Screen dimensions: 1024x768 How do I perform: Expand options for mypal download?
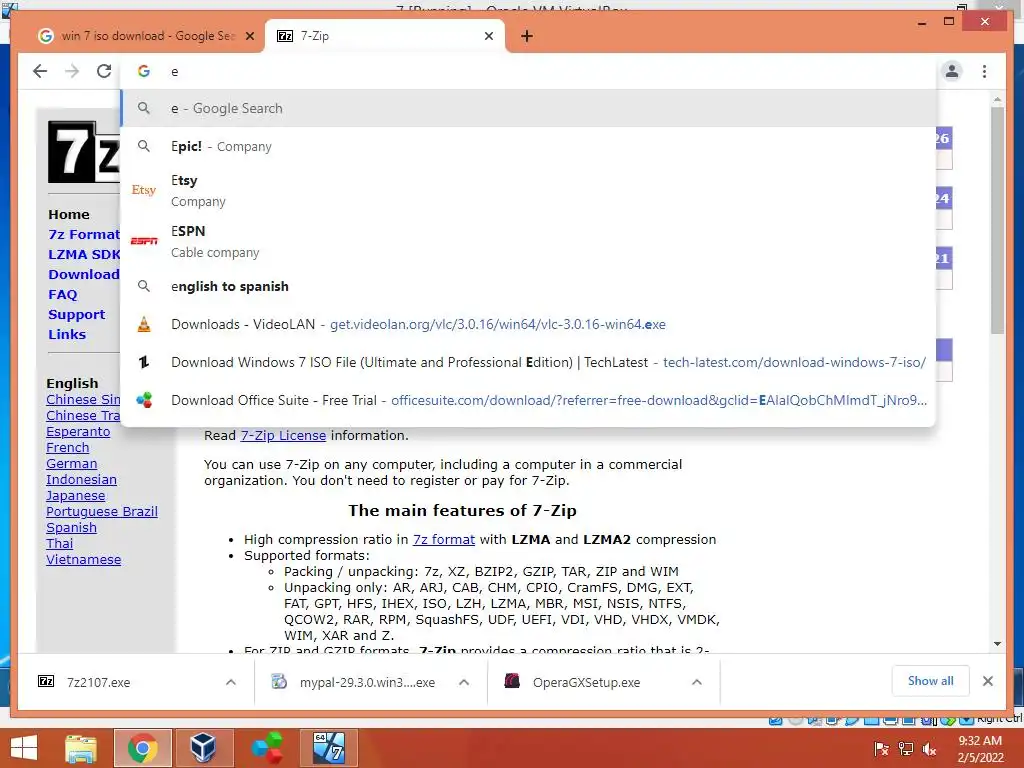(464, 682)
